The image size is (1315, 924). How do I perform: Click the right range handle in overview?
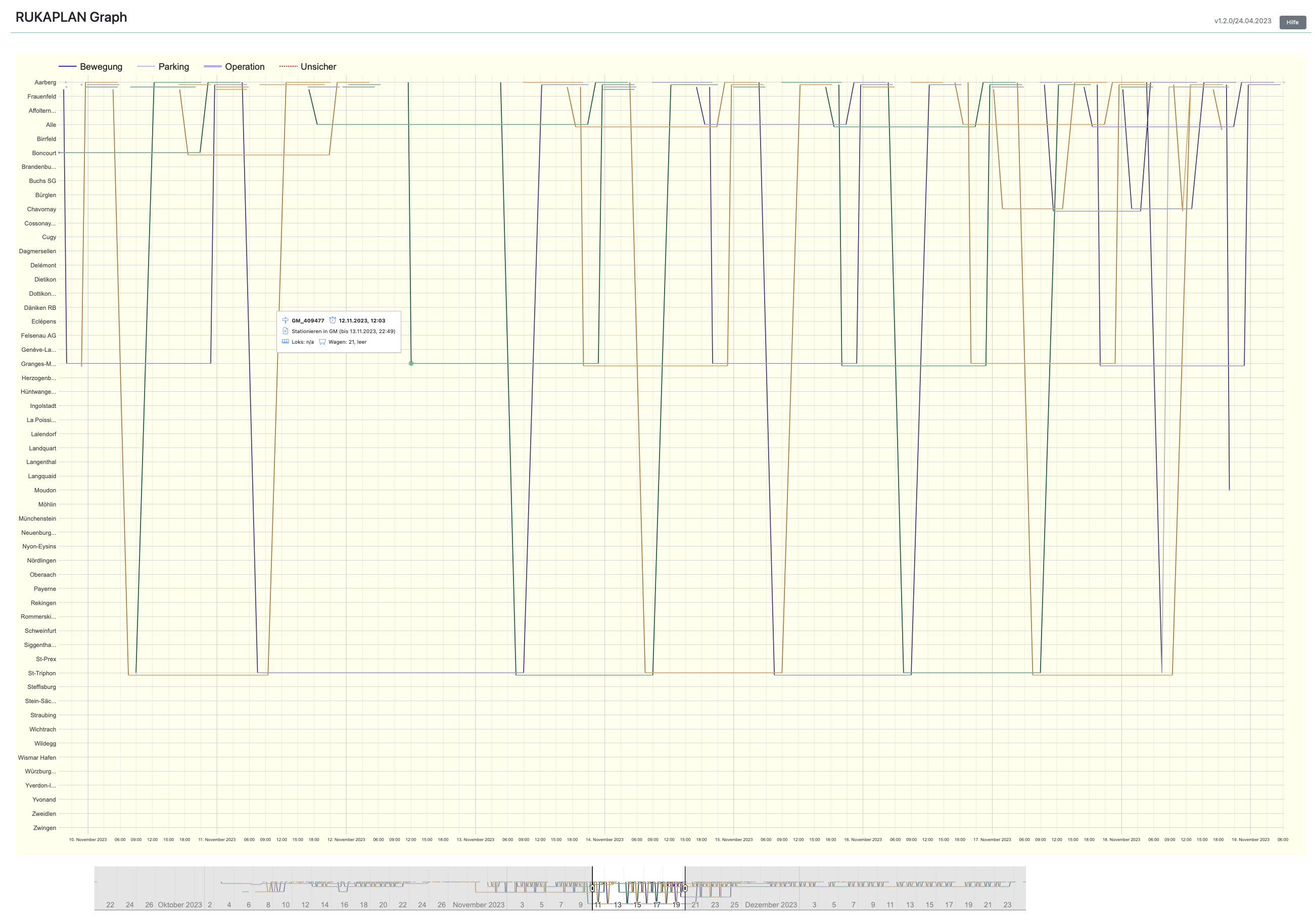pos(685,888)
